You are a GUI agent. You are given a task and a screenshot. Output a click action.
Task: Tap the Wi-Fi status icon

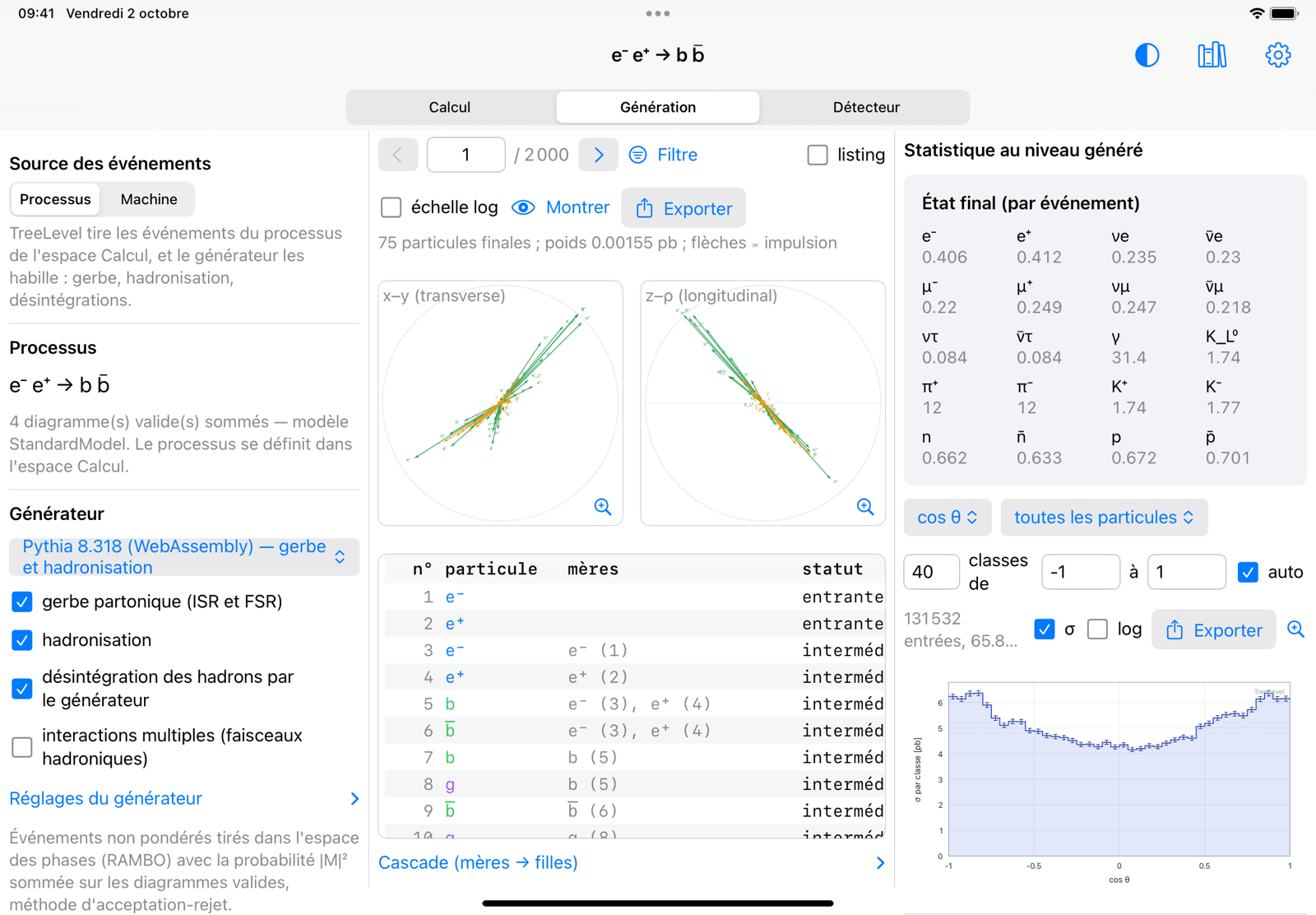(1256, 13)
